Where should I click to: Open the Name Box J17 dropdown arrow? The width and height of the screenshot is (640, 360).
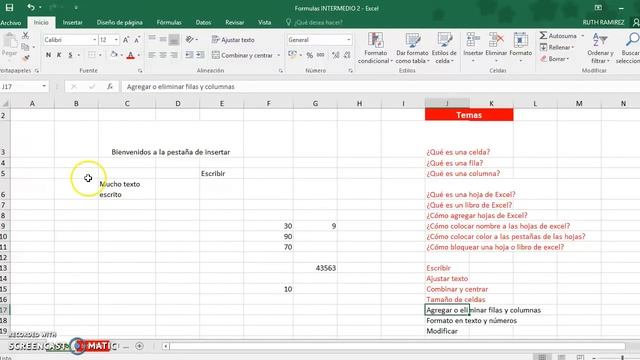coord(44,87)
